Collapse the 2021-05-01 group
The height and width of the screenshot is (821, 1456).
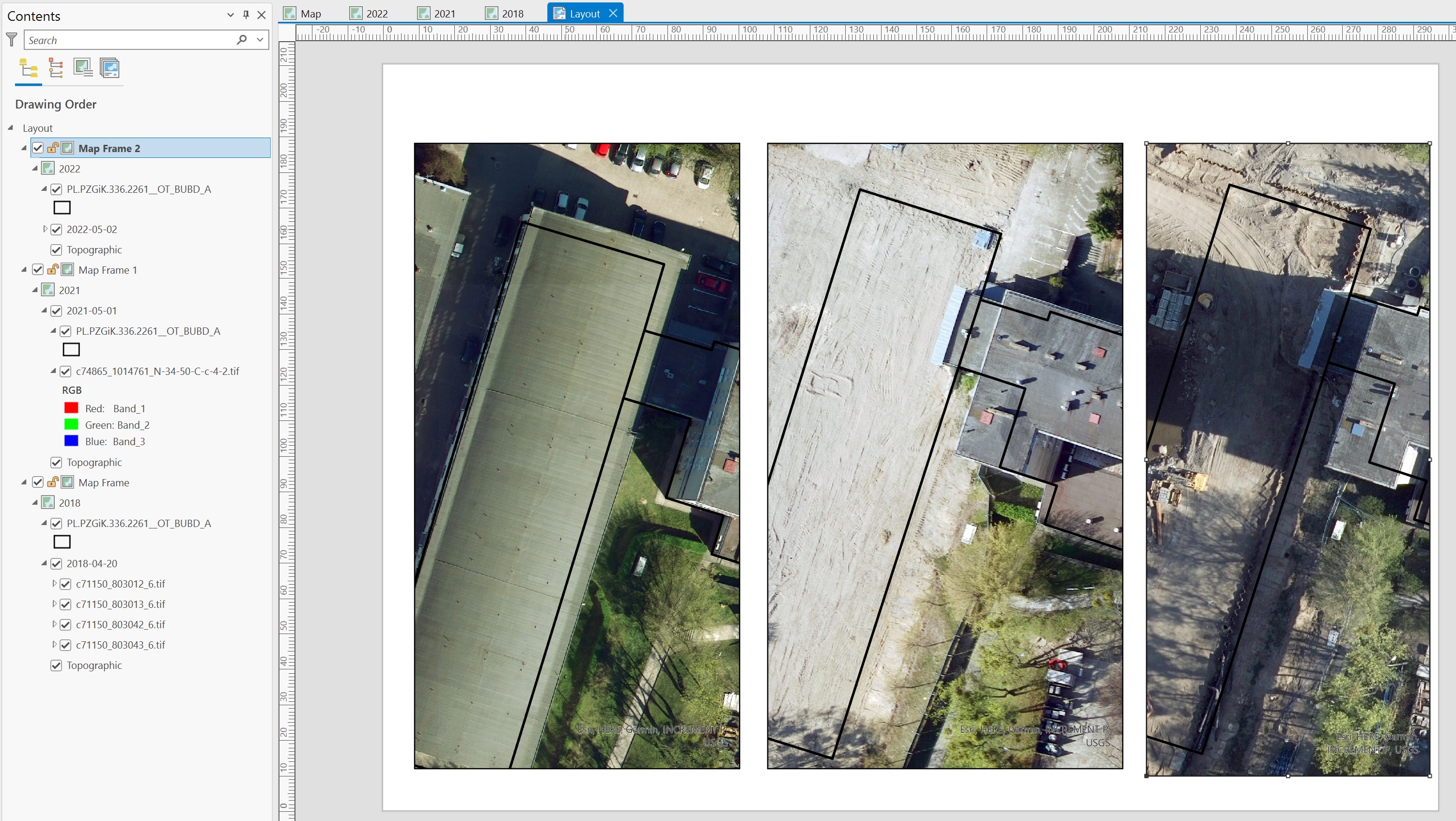pos(44,310)
